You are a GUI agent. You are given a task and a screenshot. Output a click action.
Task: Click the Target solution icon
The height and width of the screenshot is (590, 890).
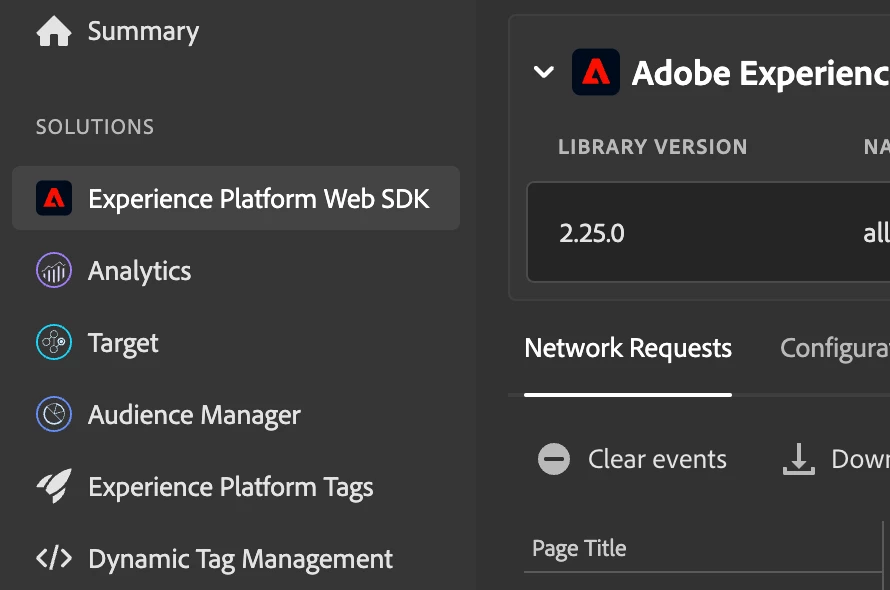tap(54, 343)
